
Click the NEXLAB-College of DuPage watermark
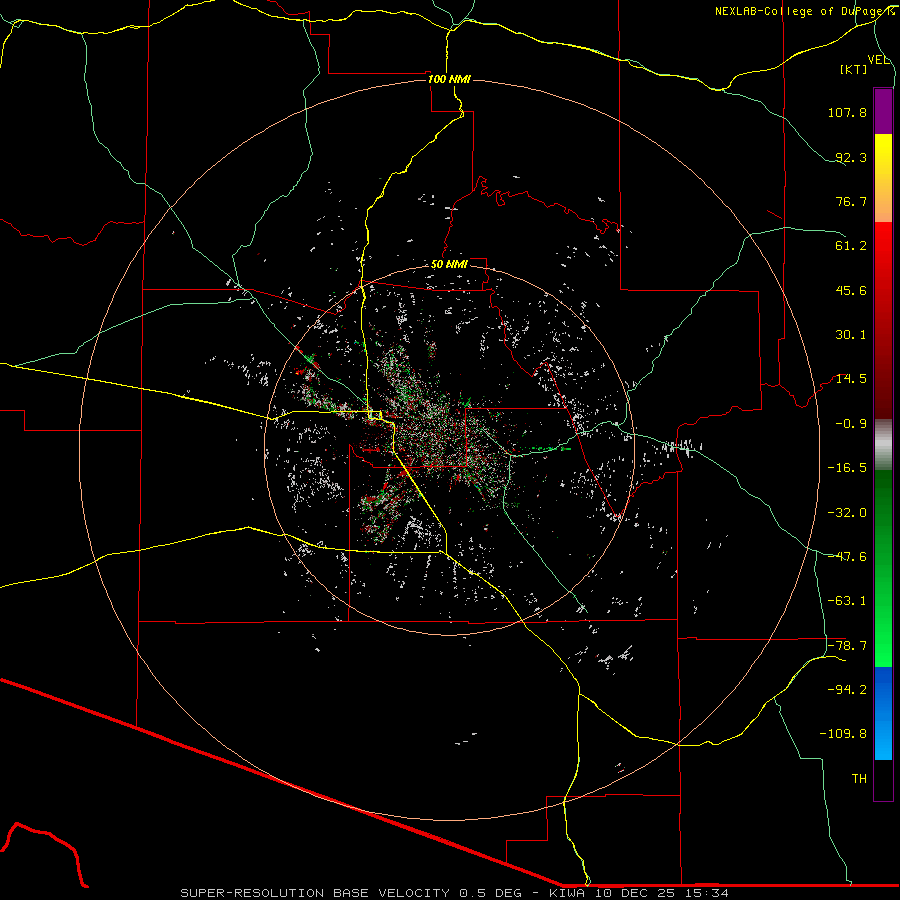805,11
